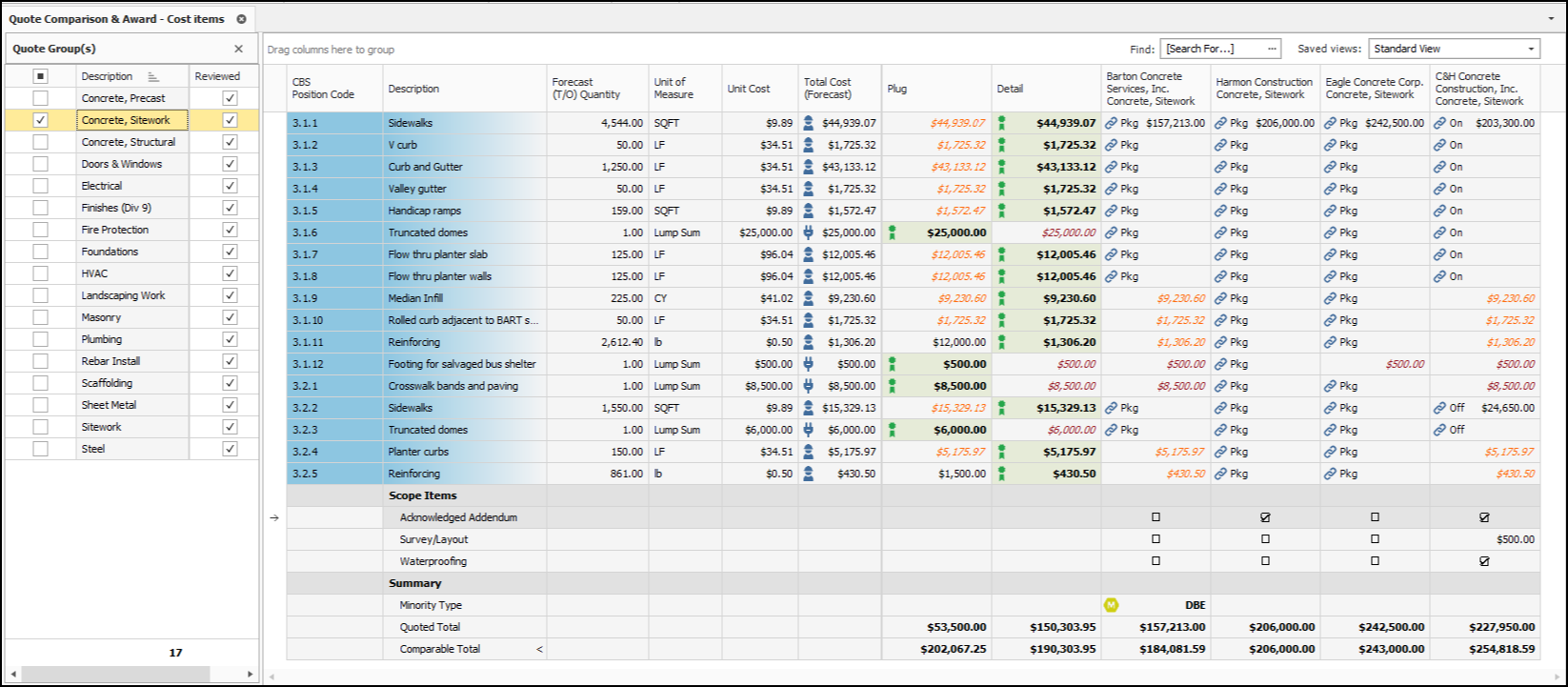Viewport: 1568px width, 687px height.
Task: Open the Find field ellipsis options
Action: click(x=1272, y=49)
